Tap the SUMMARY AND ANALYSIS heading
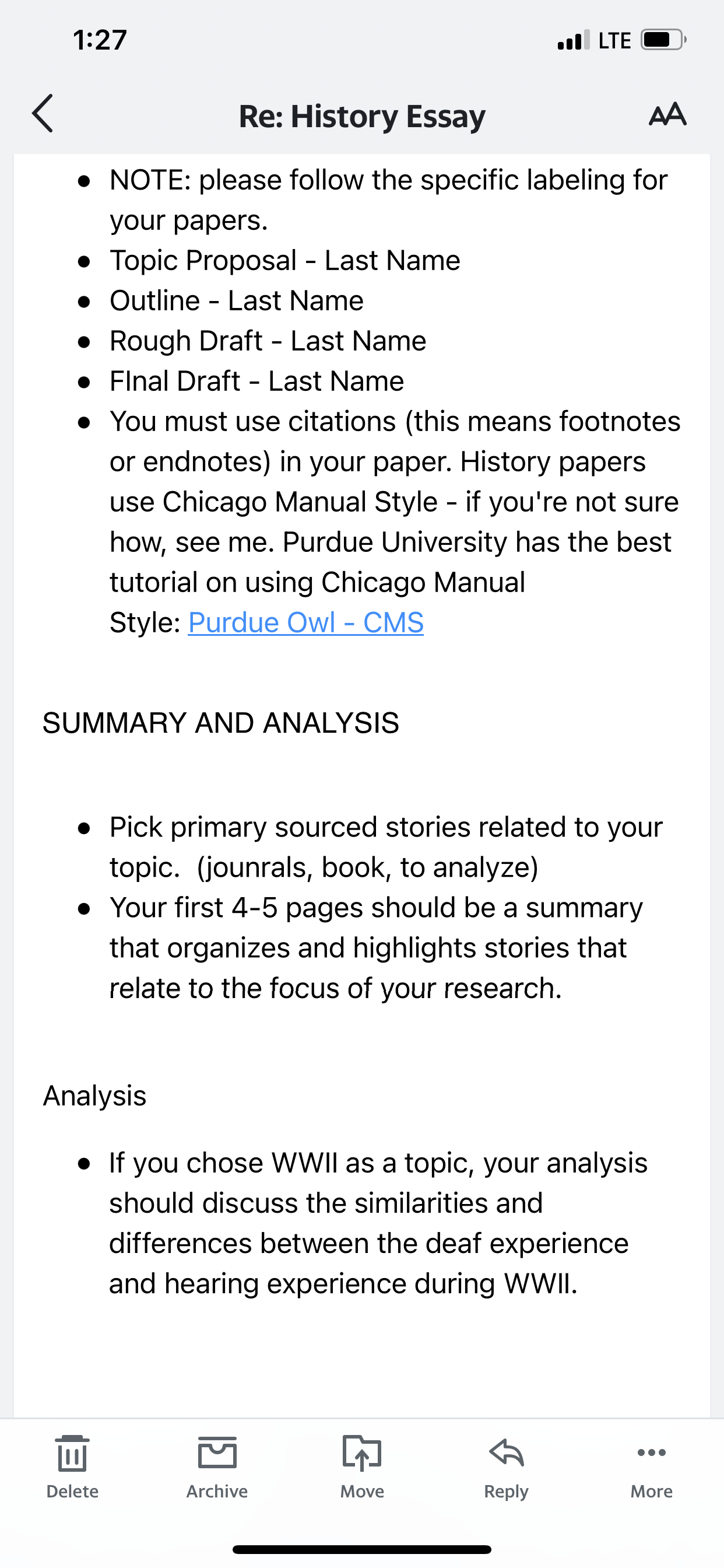Image resolution: width=724 pixels, height=1568 pixels. [x=221, y=723]
